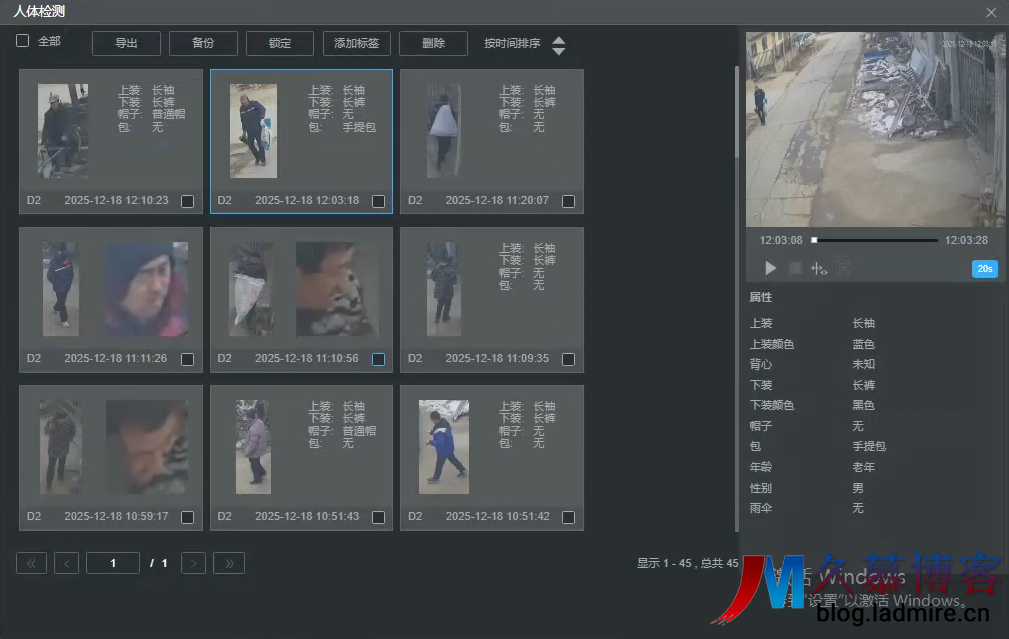Go to the previous results page
This screenshot has width=1009, height=639.
67,563
